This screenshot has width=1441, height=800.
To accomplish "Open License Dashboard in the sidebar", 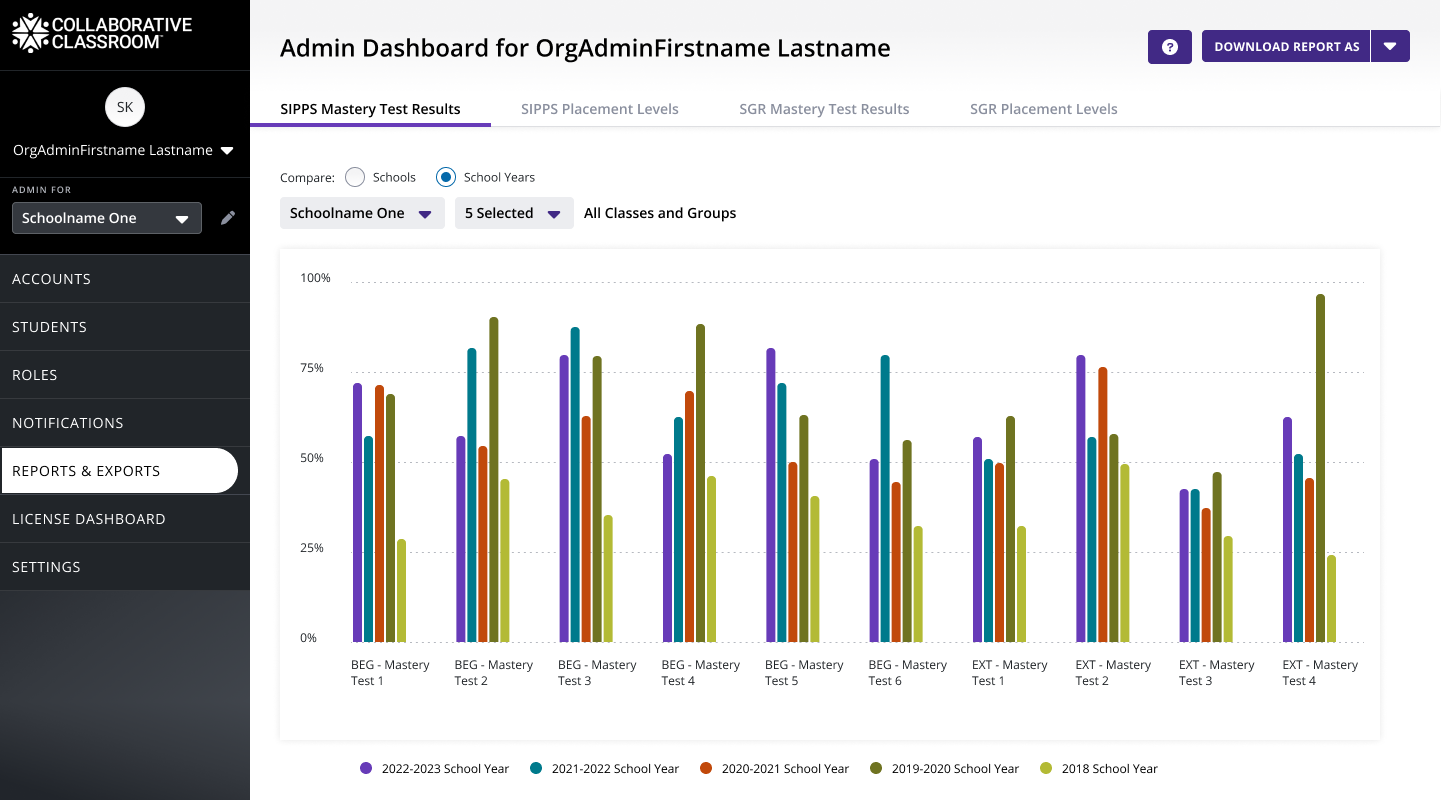I will coord(89,519).
